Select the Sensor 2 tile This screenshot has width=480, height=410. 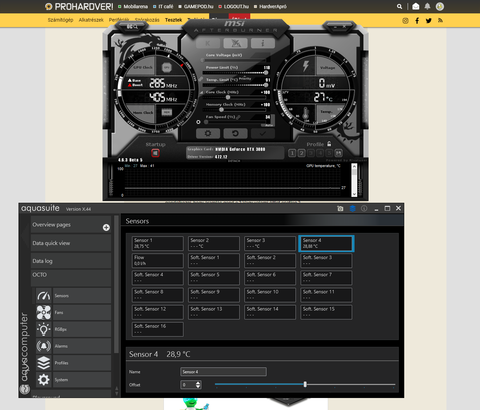[214, 243]
